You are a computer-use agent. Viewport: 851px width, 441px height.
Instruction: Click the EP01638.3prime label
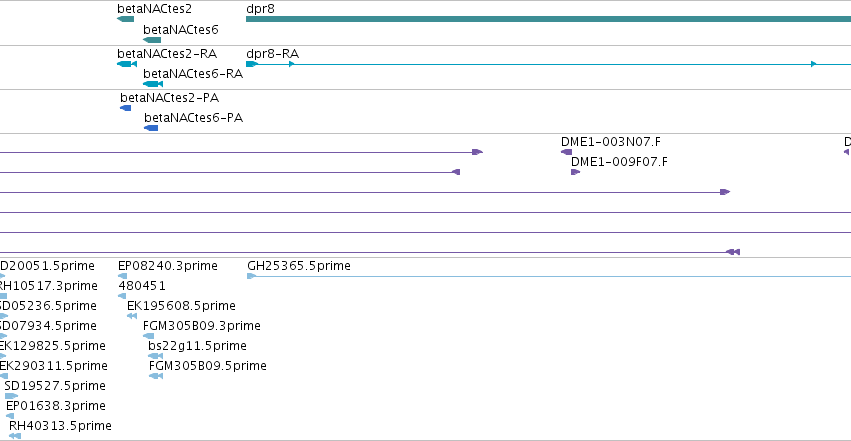(56, 406)
